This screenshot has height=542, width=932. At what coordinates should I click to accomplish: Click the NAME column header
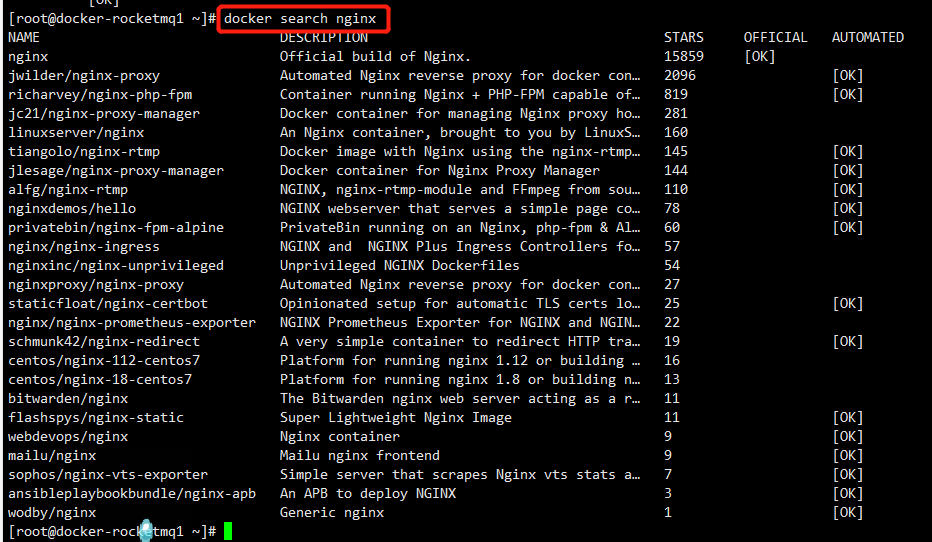[x=24, y=37]
